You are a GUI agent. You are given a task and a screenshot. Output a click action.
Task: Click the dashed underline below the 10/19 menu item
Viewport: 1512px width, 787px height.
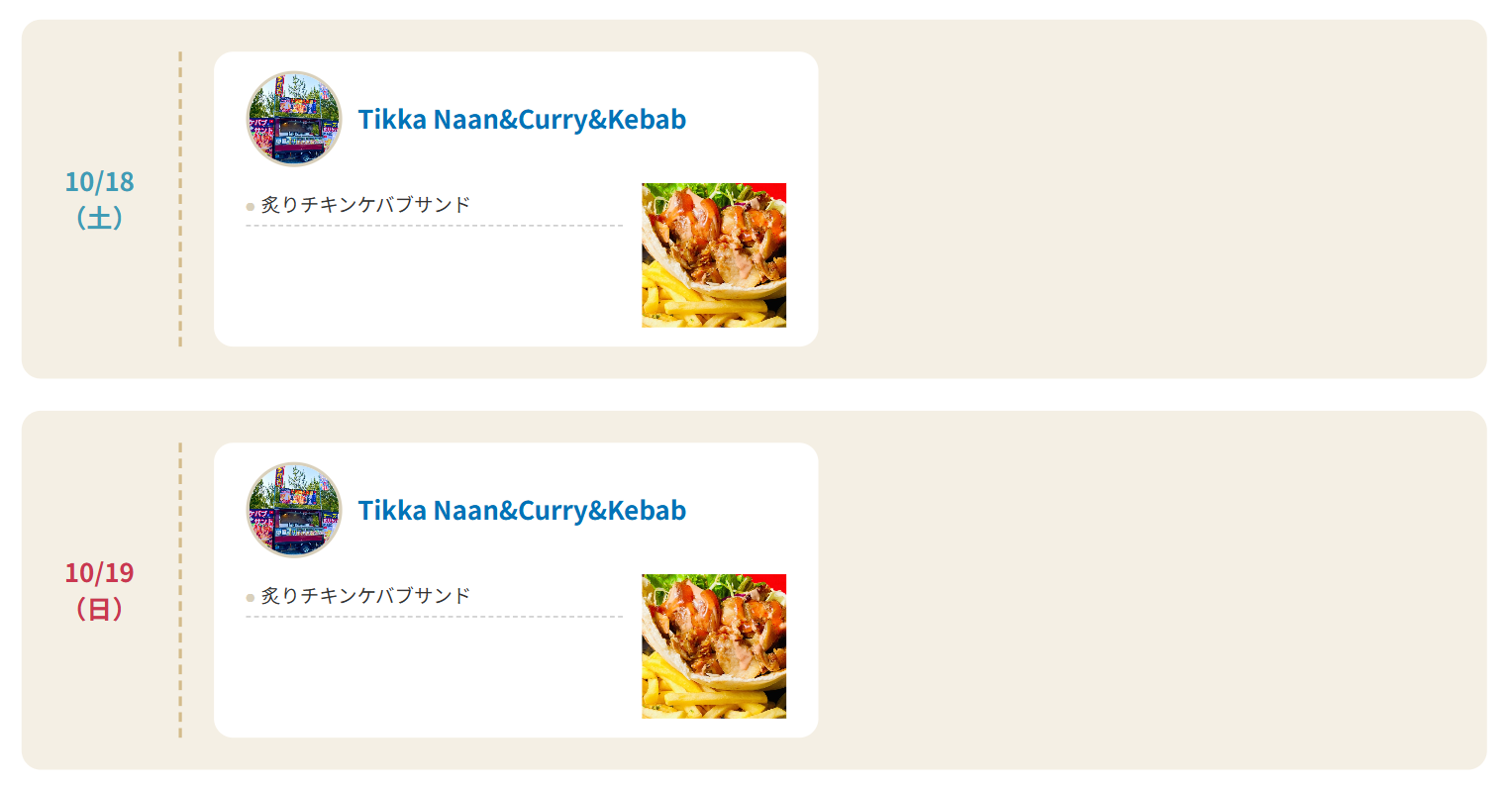[x=434, y=617]
